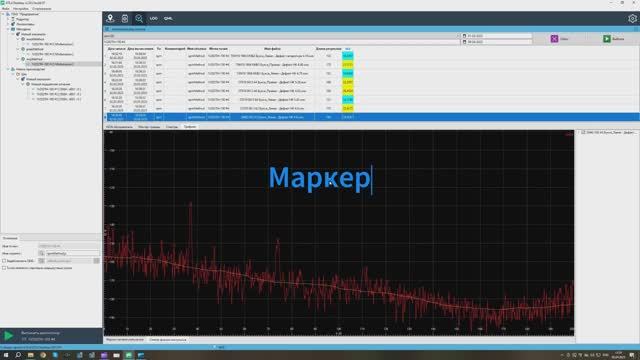Switch to the Графики tab
640x360 pixels.
(x=190, y=127)
